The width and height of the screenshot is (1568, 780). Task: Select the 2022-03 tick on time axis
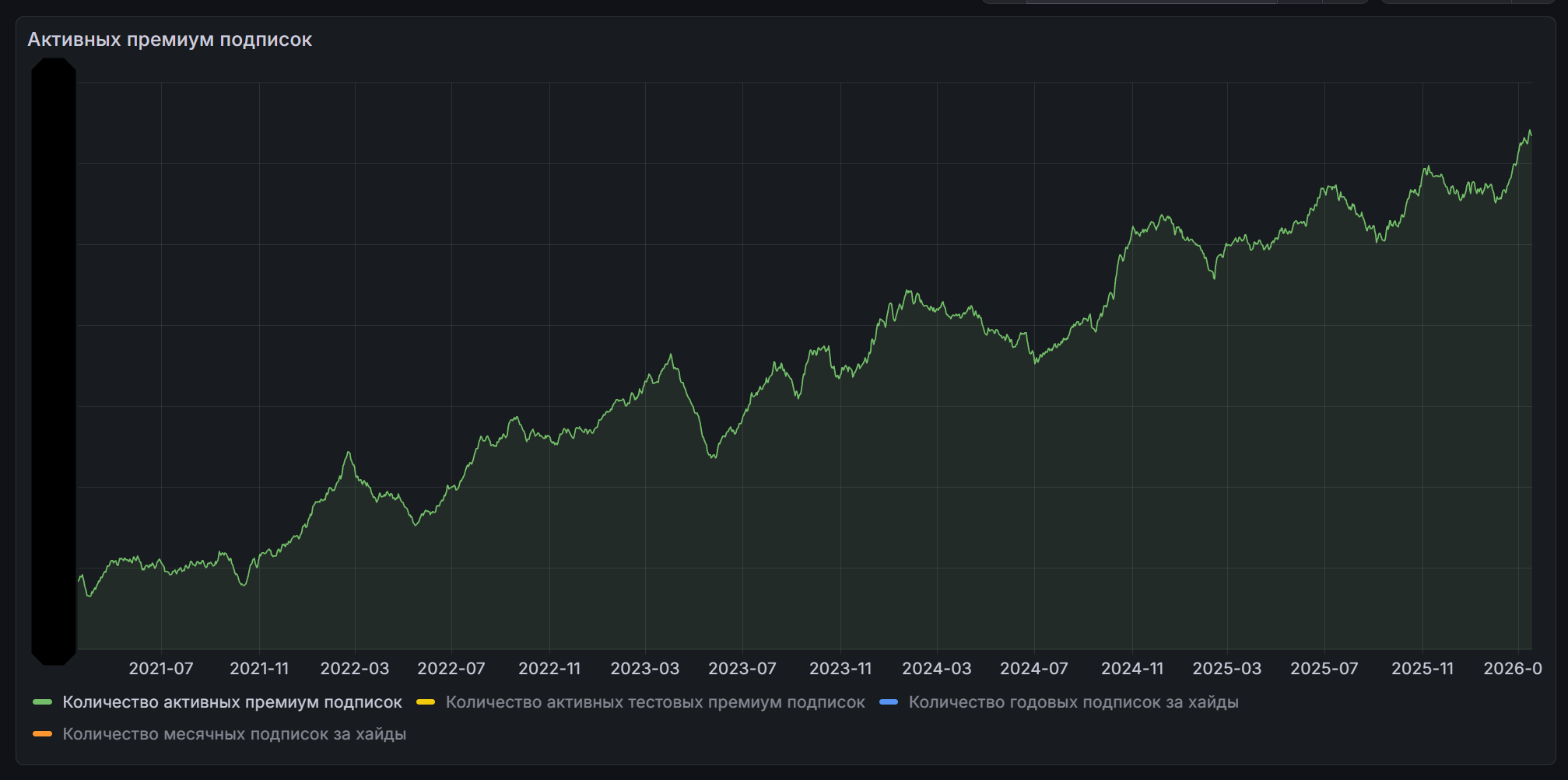pyautogui.click(x=355, y=669)
